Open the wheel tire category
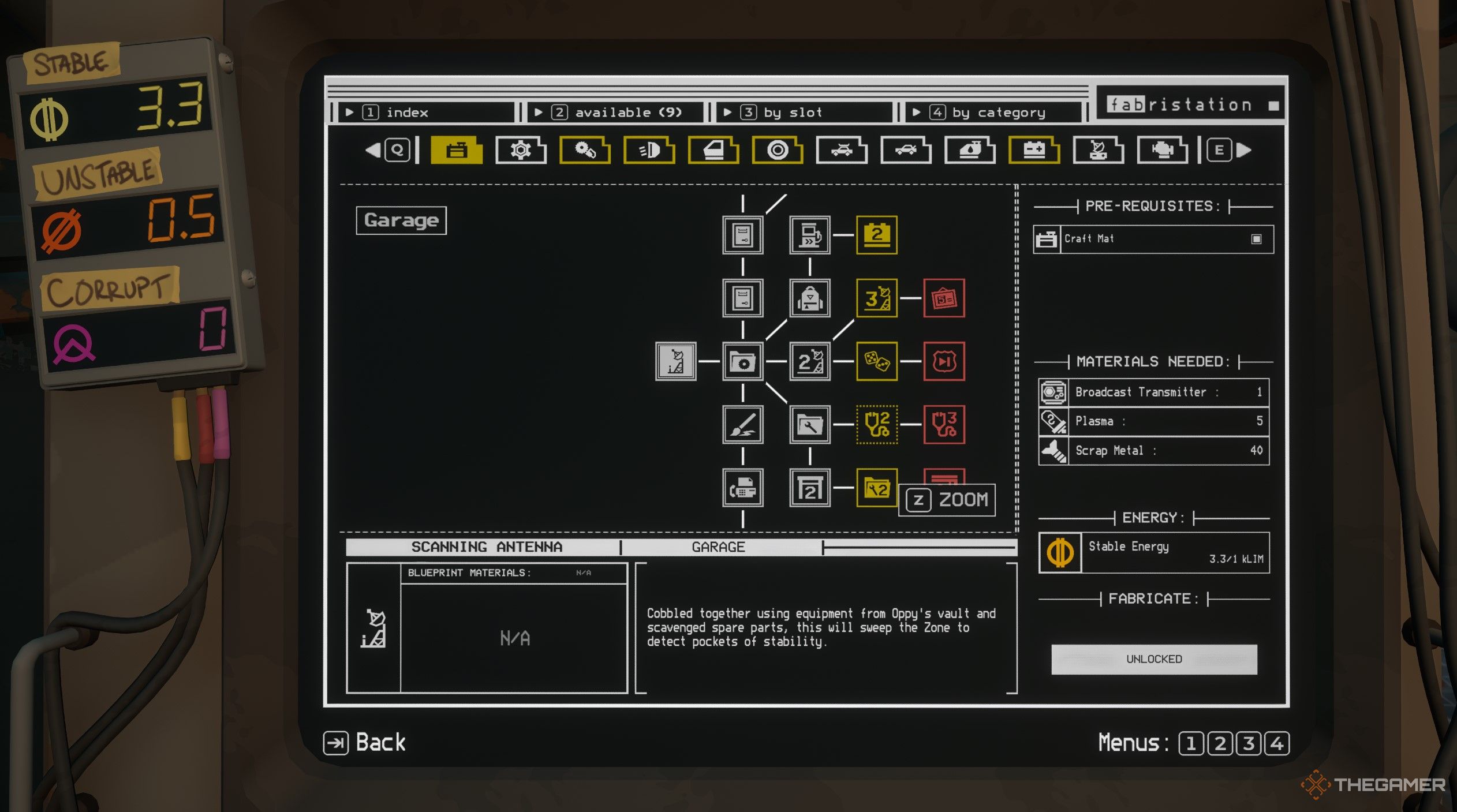 point(778,150)
